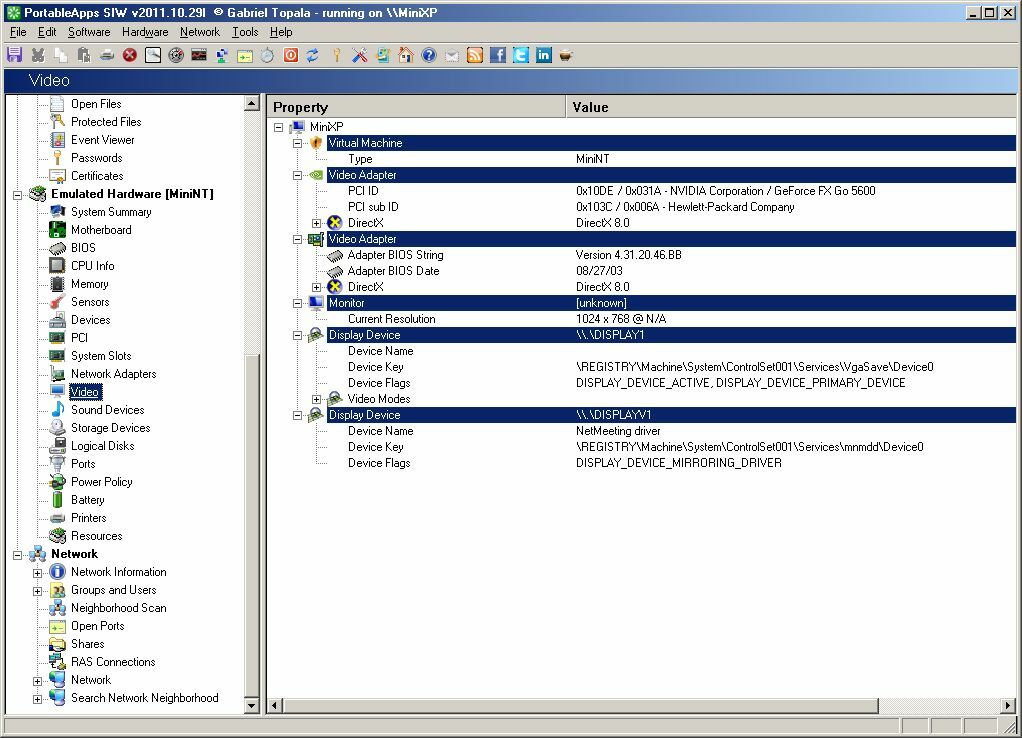The height and width of the screenshot is (738, 1022).
Task: Open the Hardware menu
Action: 145,32
